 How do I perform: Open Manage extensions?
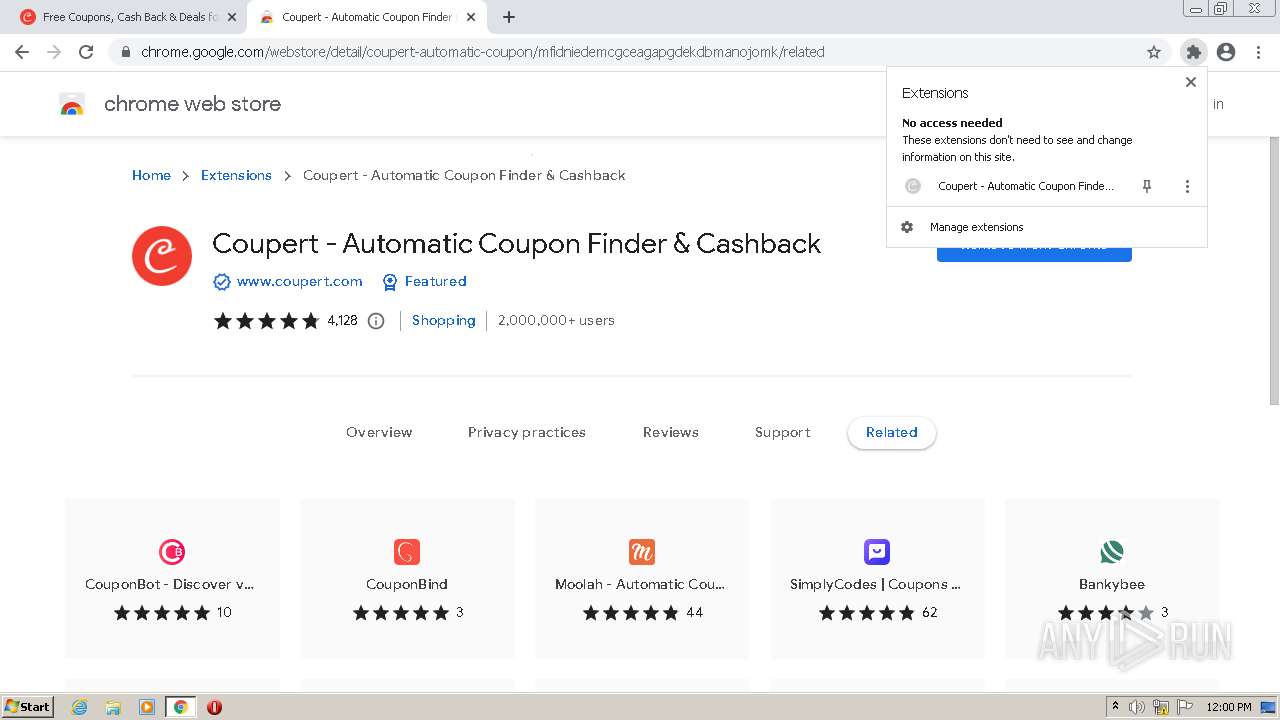(x=1046, y=227)
